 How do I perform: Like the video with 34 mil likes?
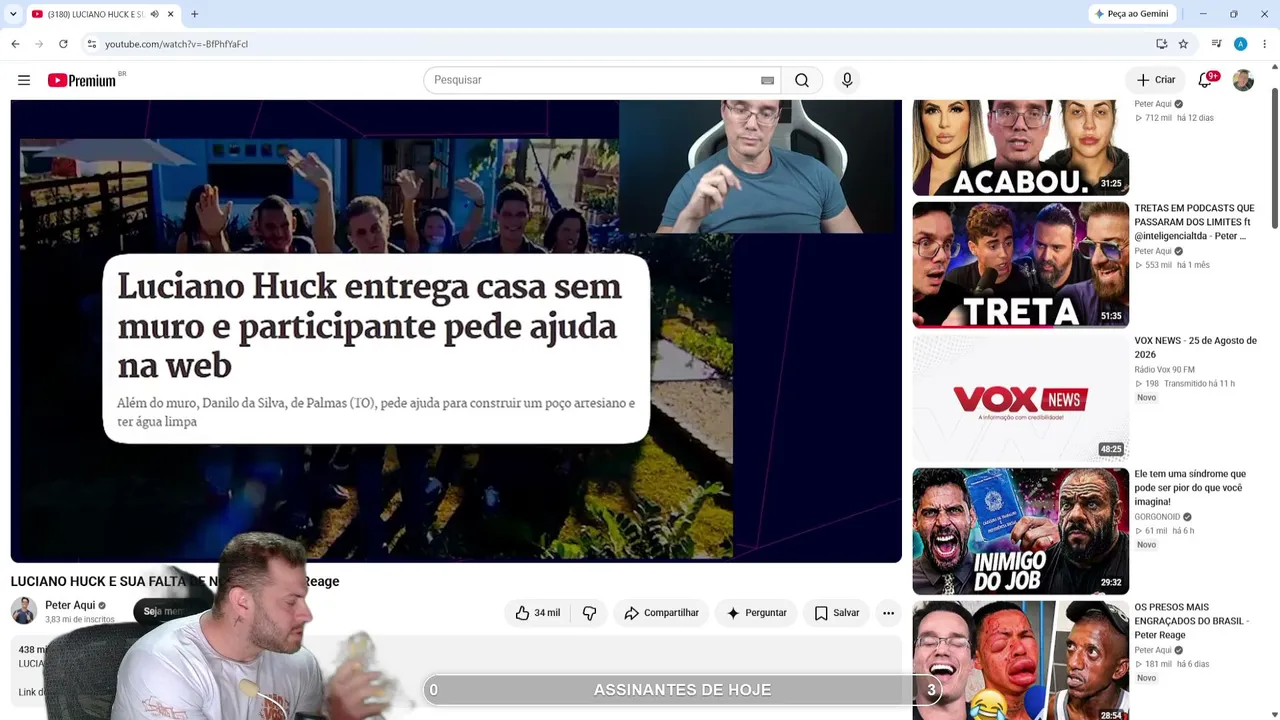[538, 613]
